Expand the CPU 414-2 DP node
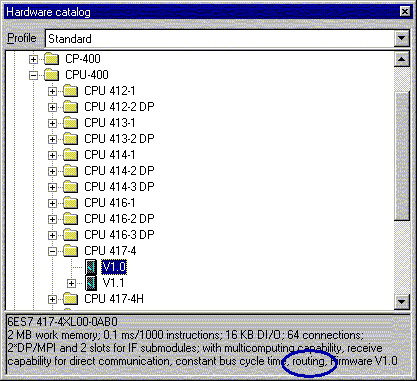This screenshot has height=381, width=417. coord(52,171)
